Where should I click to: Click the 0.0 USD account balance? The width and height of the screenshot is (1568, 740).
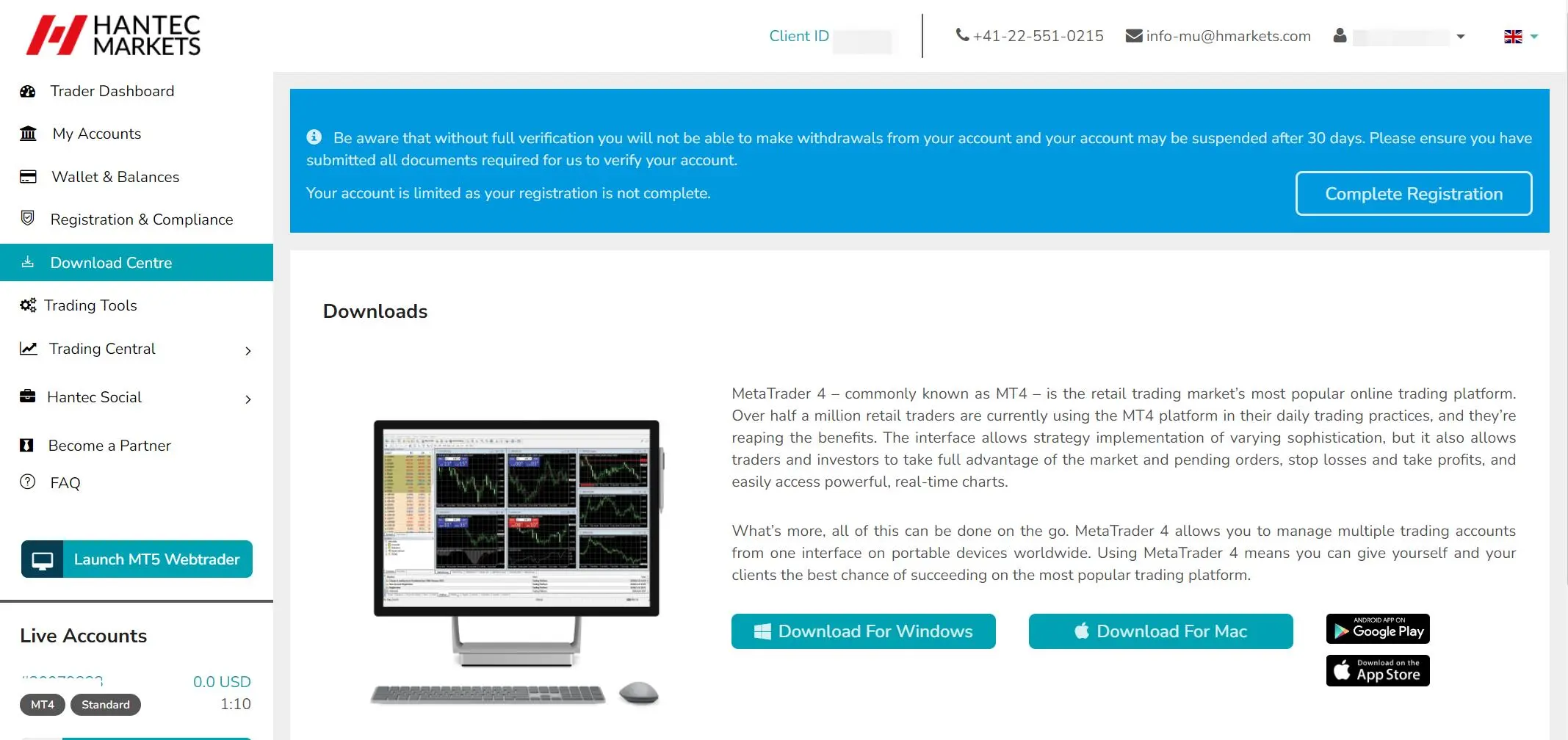click(222, 682)
